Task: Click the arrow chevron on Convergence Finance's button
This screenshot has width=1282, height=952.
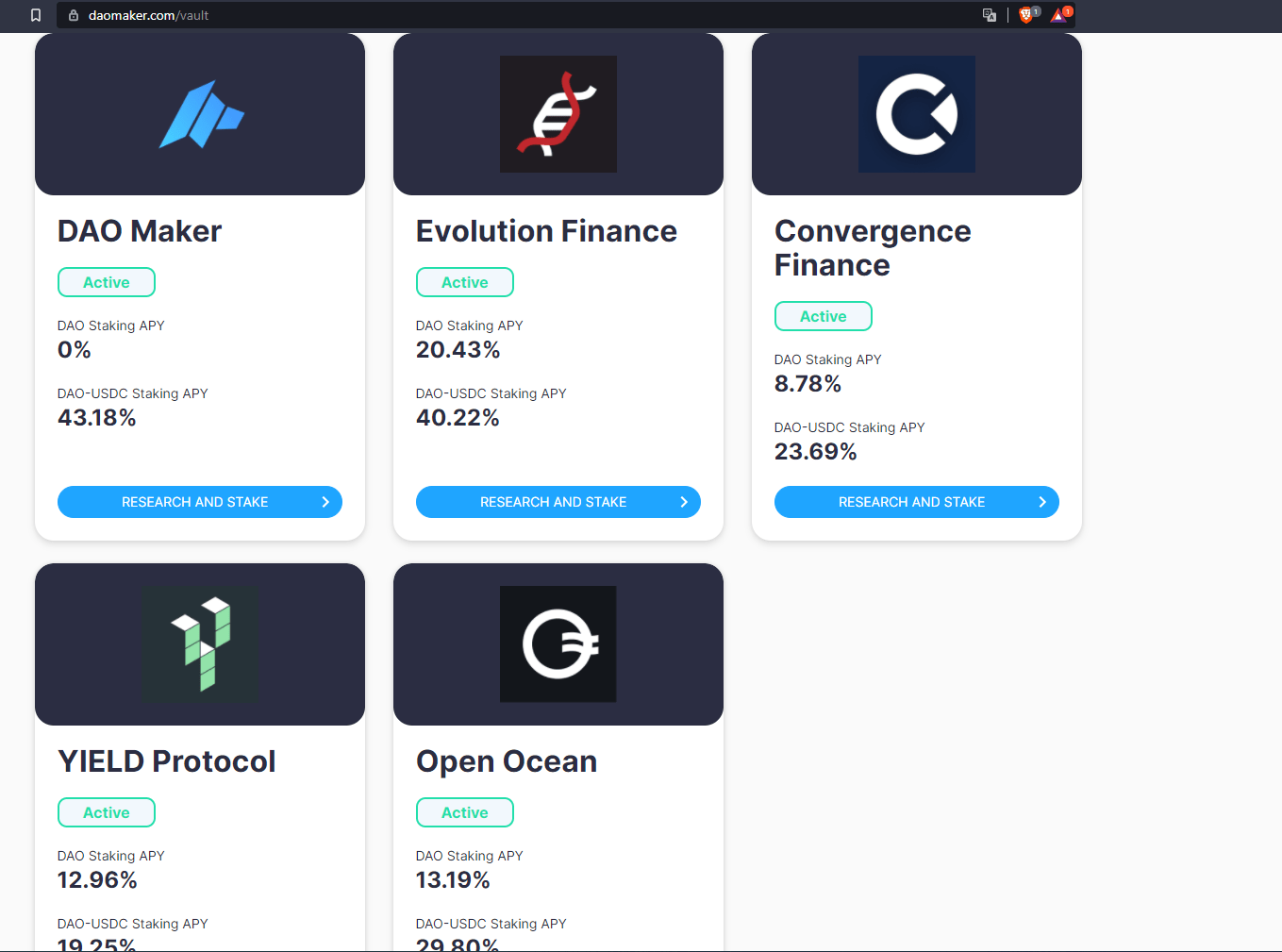Action: 1042,502
